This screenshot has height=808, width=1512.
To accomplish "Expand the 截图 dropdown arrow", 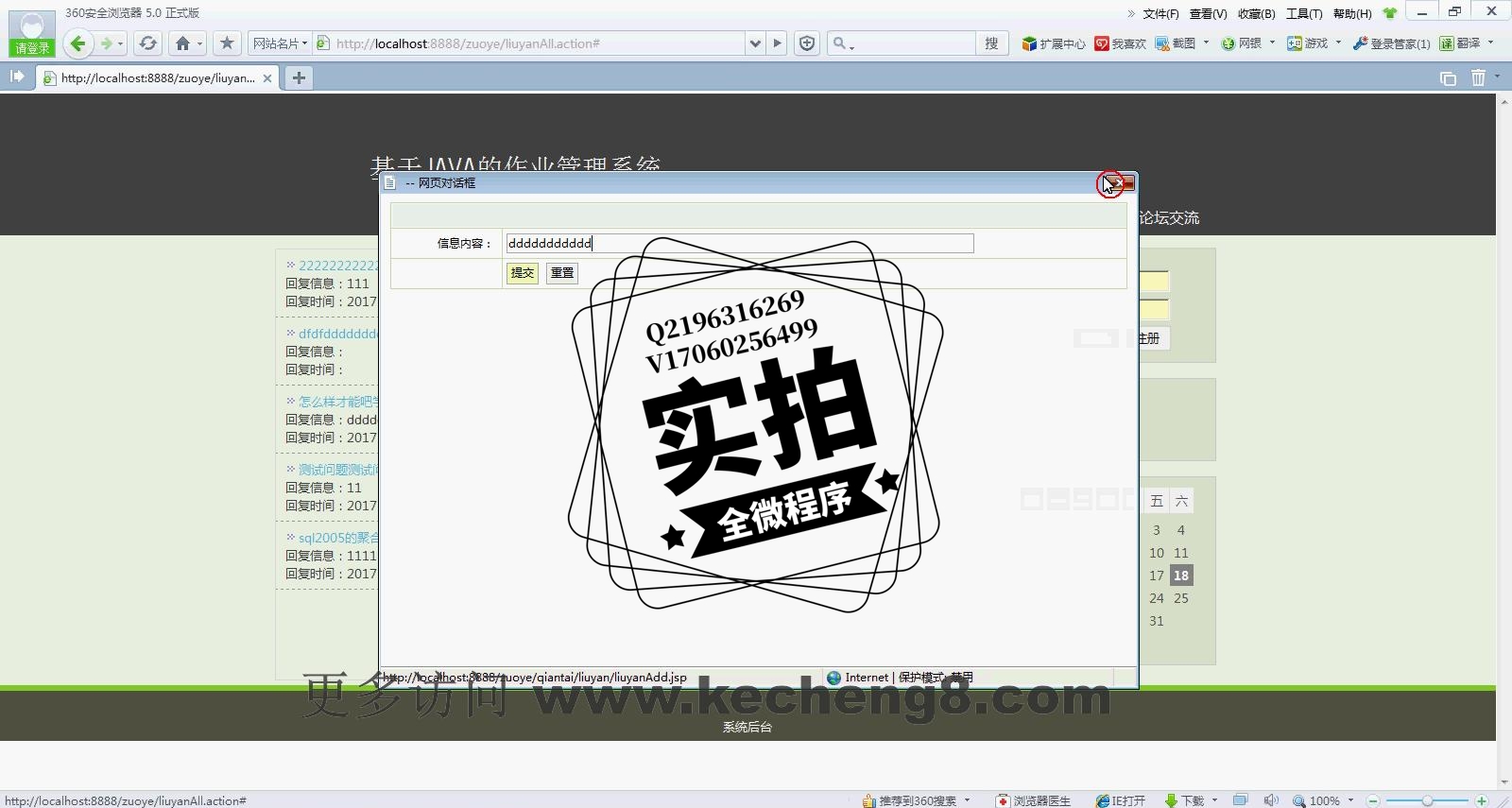I will click(1207, 43).
